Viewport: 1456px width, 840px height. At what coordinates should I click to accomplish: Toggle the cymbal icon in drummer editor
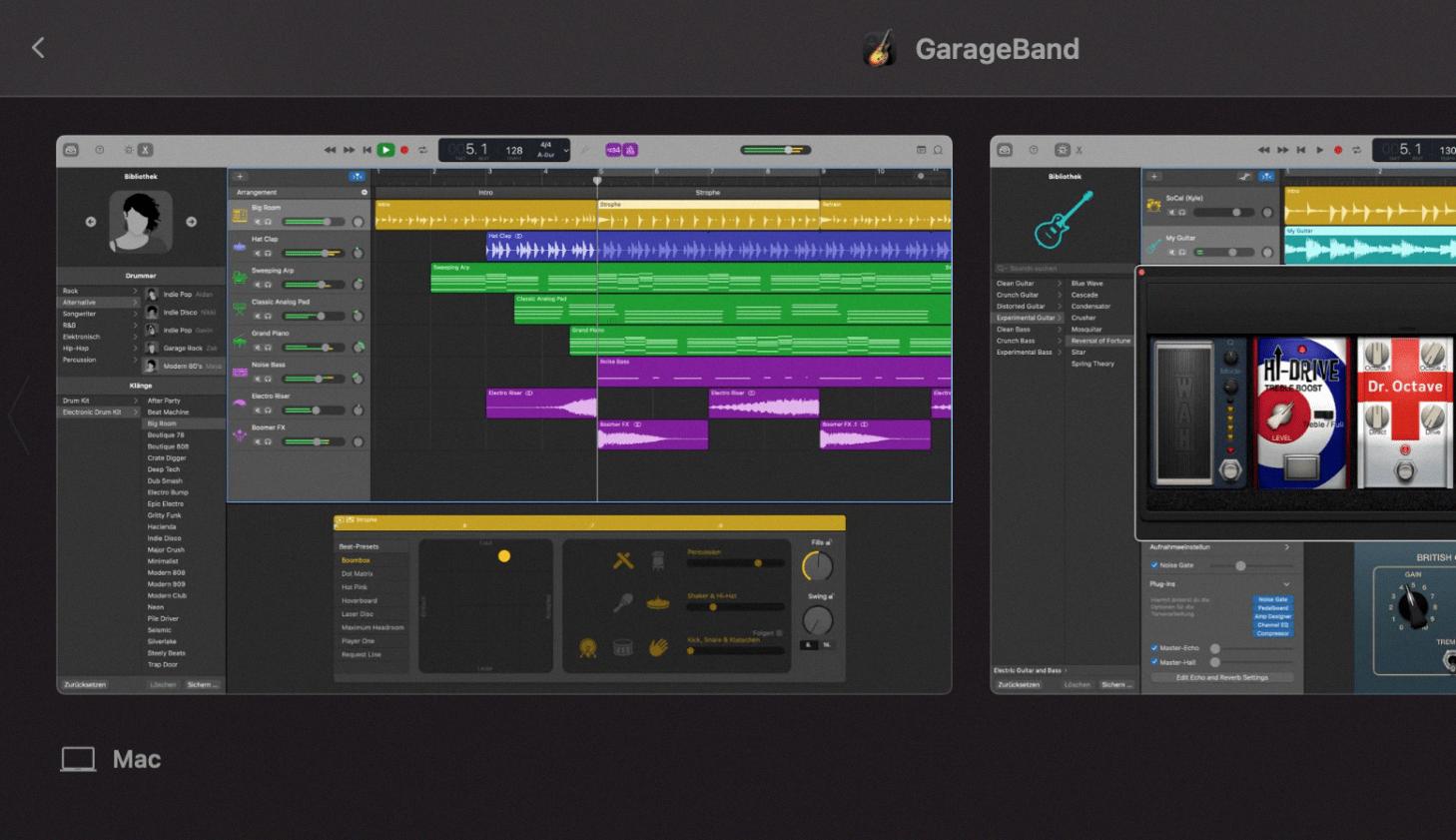[x=658, y=602]
